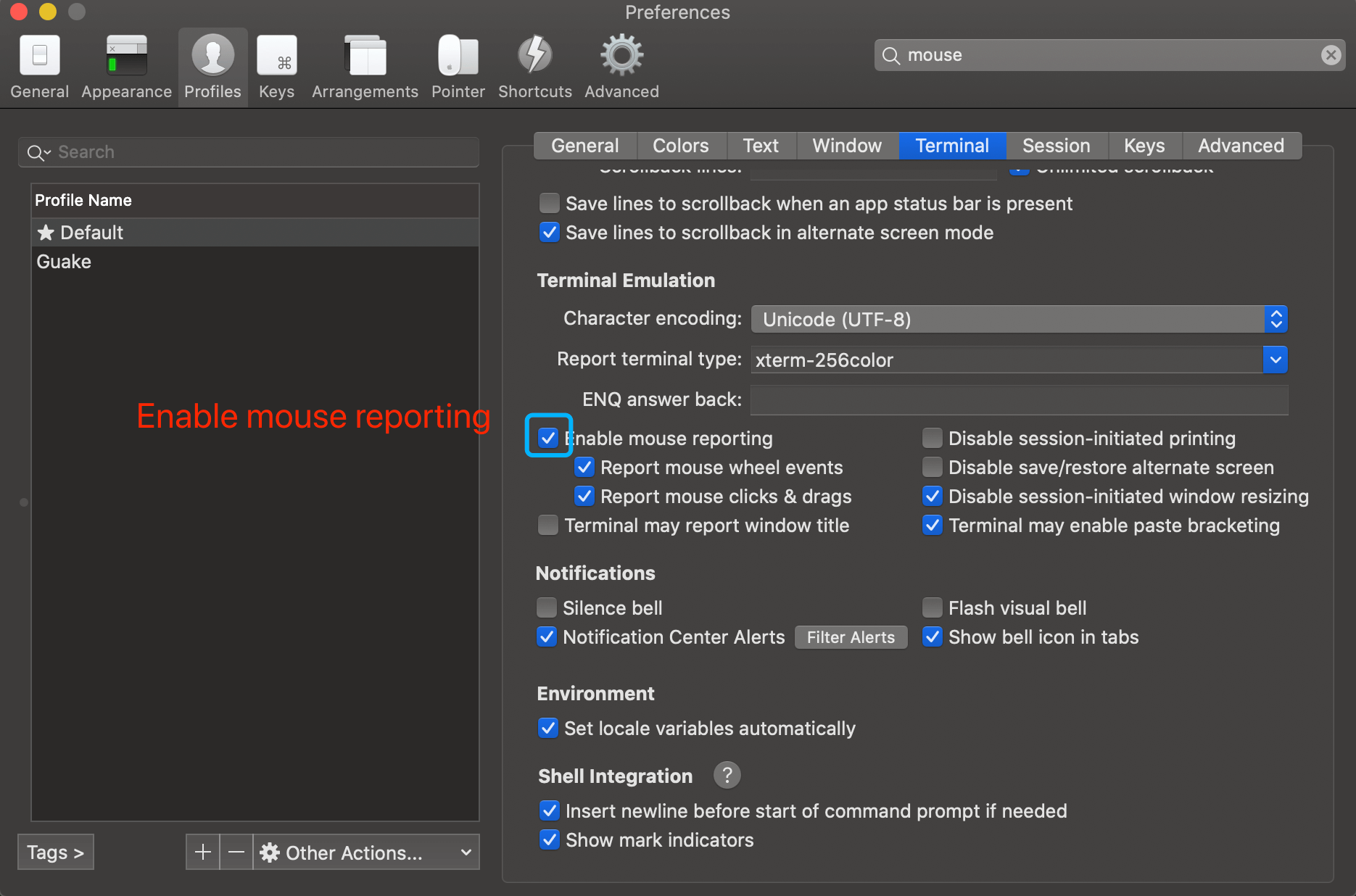Select the Guake profile
The height and width of the screenshot is (896, 1356).
pyautogui.click(x=255, y=261)
